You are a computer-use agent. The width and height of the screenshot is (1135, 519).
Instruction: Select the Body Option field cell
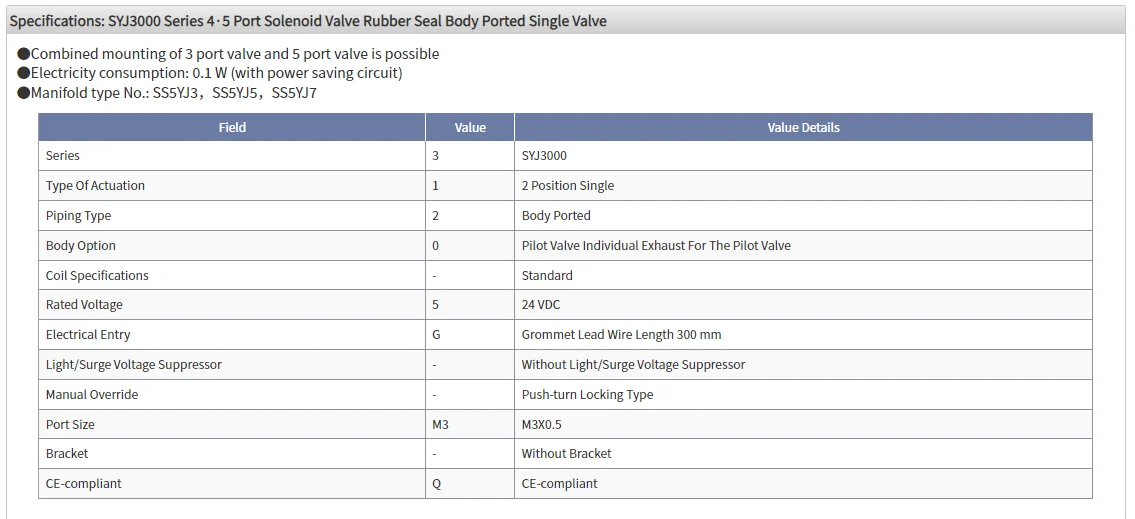(x=81, y=246)
